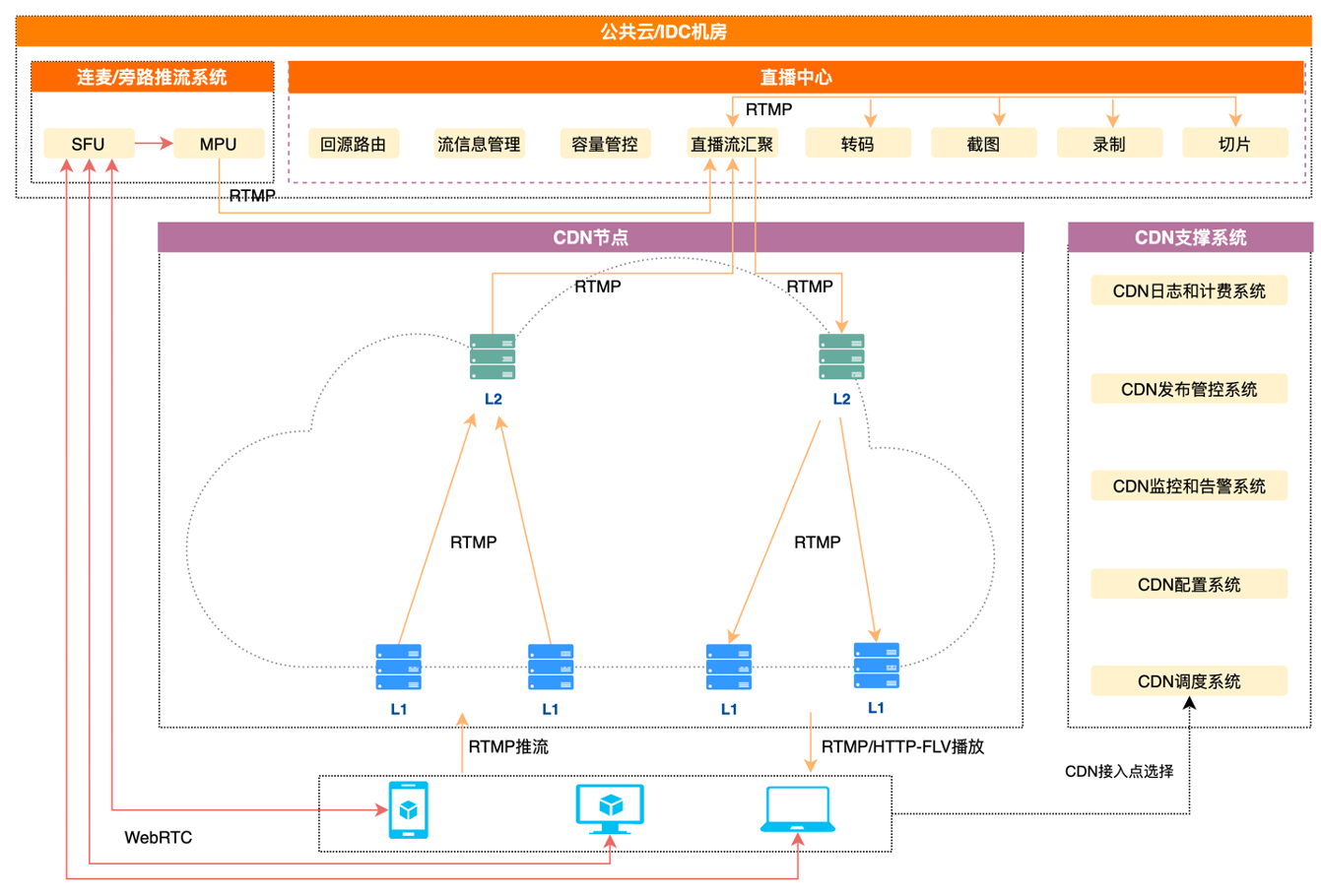Select the second blue L1 server from left

(551, 667)
